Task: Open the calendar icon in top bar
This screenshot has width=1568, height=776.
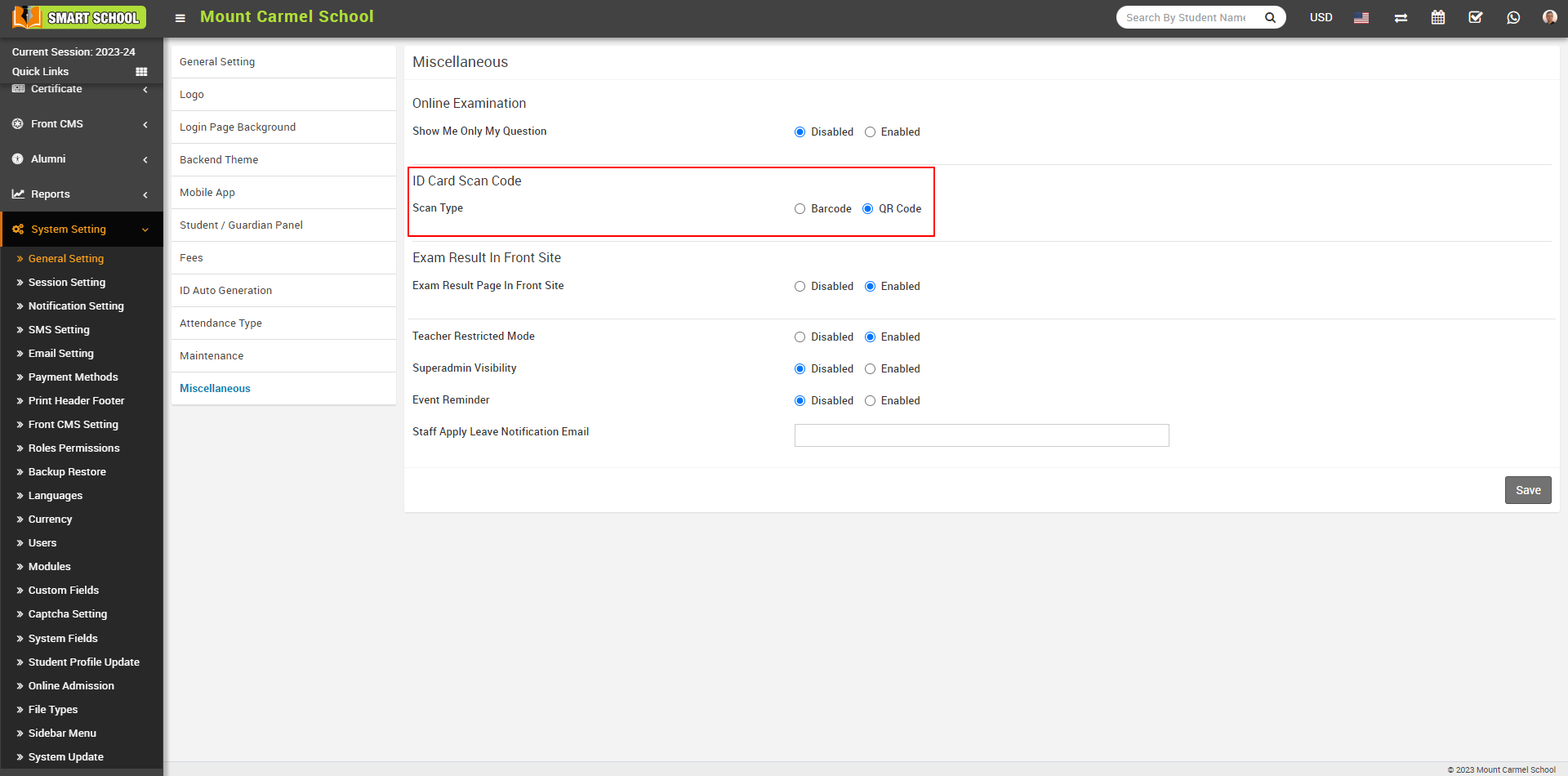Action: coord(1438,17)
